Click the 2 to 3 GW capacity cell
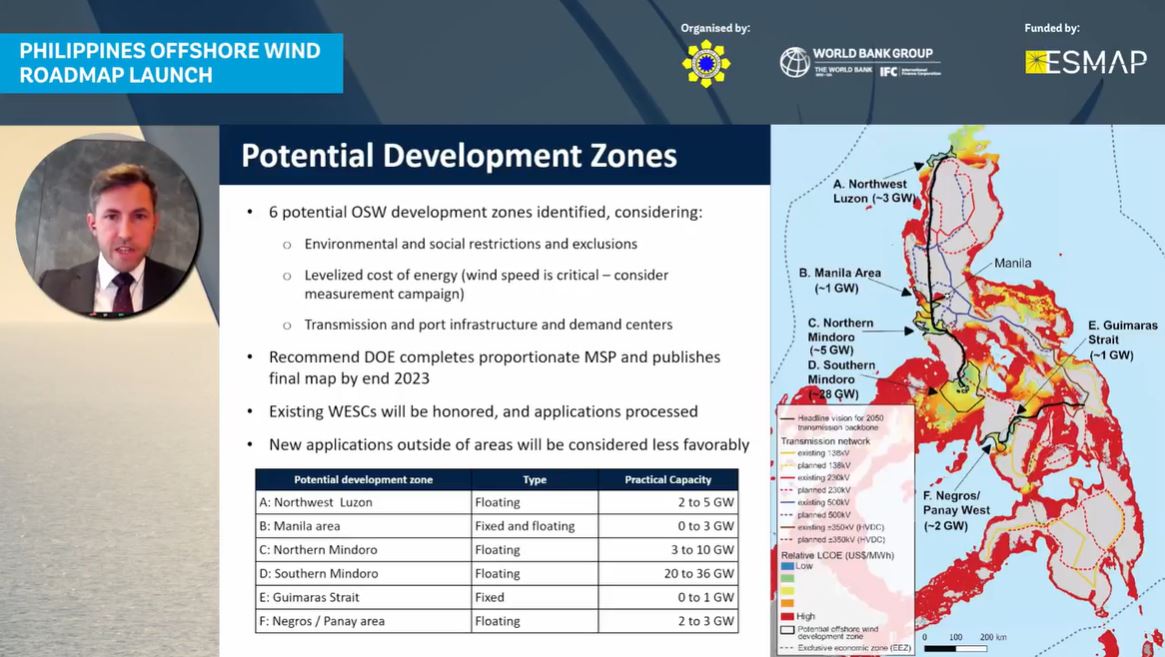Viewport: 1165px width, 657px height. 668,621
